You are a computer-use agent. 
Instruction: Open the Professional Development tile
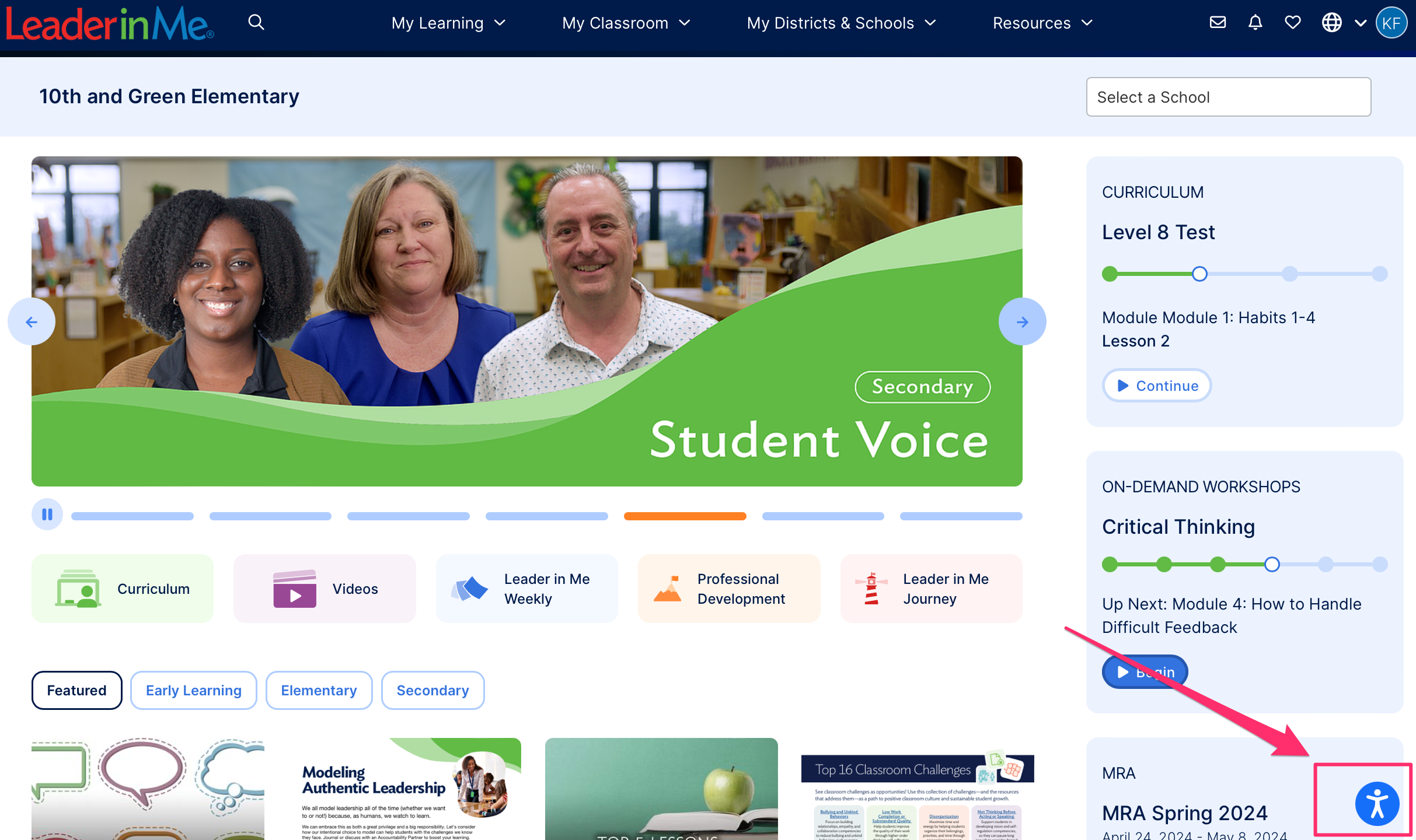pos(729,589)
